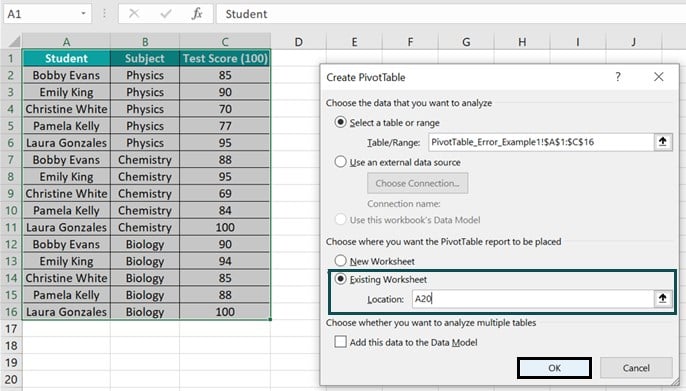Click the Location collapse dialog arrow icon
This screenshot has width=686, height=391.
coord(663,299)
